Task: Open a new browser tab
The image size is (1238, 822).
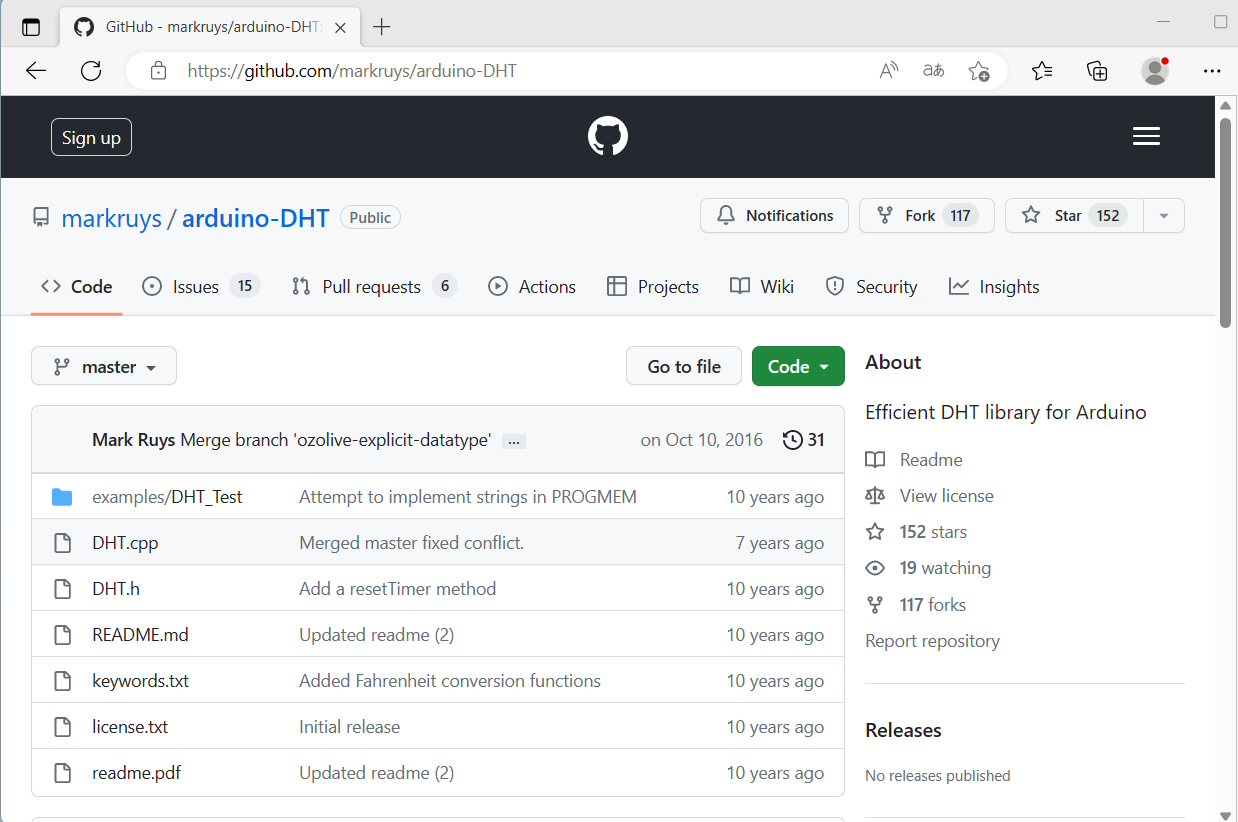Action: tap(382, 27)
